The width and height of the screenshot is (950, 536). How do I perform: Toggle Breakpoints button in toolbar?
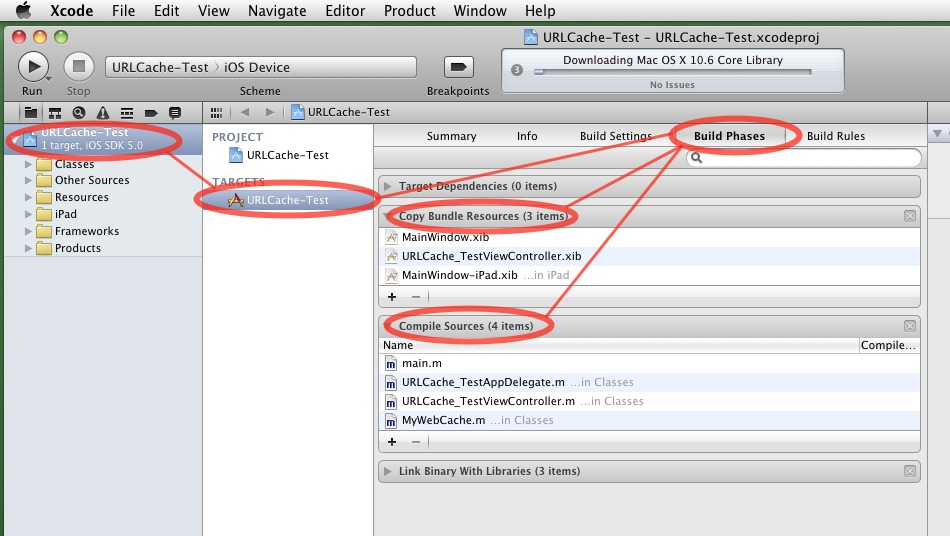click(458, 67)
